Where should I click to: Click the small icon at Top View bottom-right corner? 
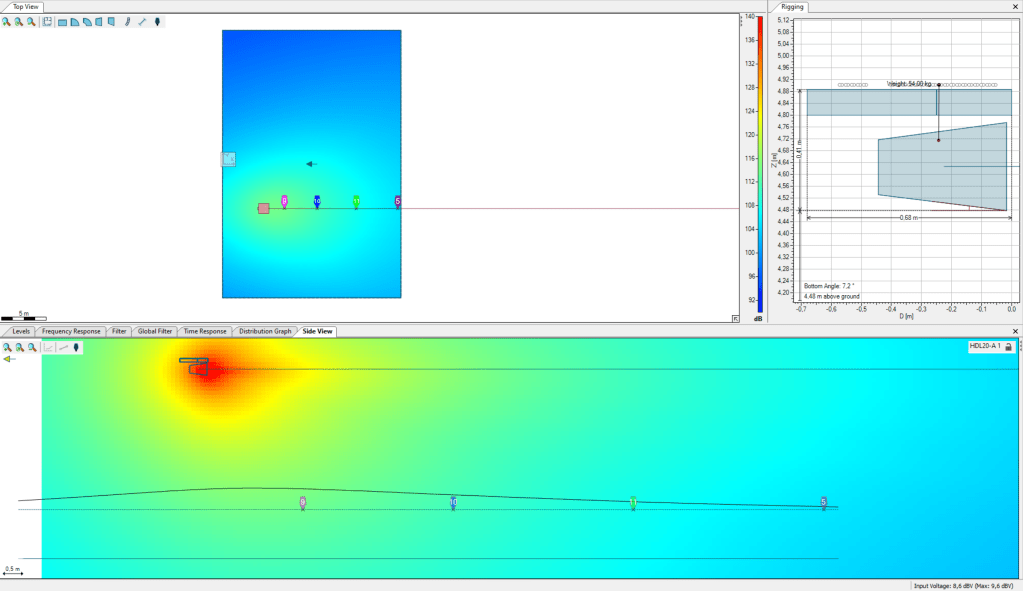pos(736,319)
